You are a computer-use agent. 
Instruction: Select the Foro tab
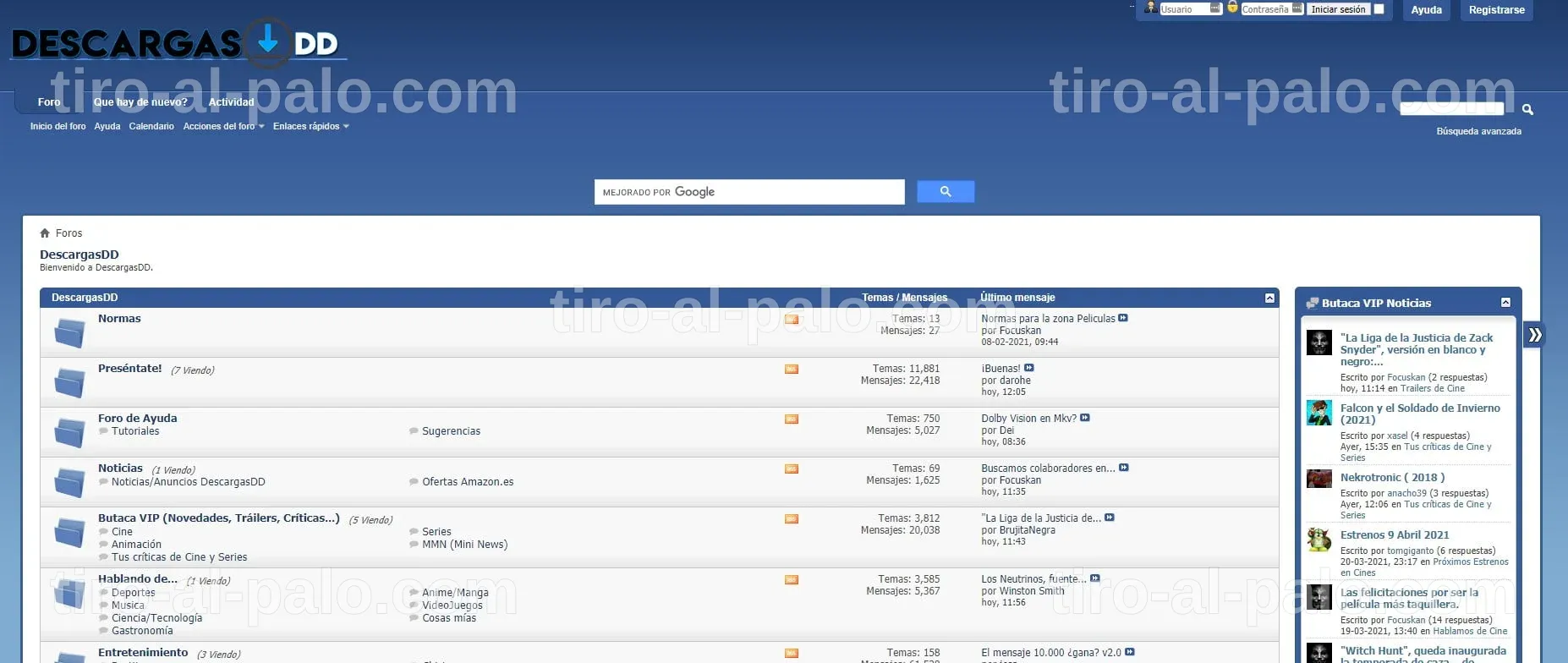coord(49,101)
